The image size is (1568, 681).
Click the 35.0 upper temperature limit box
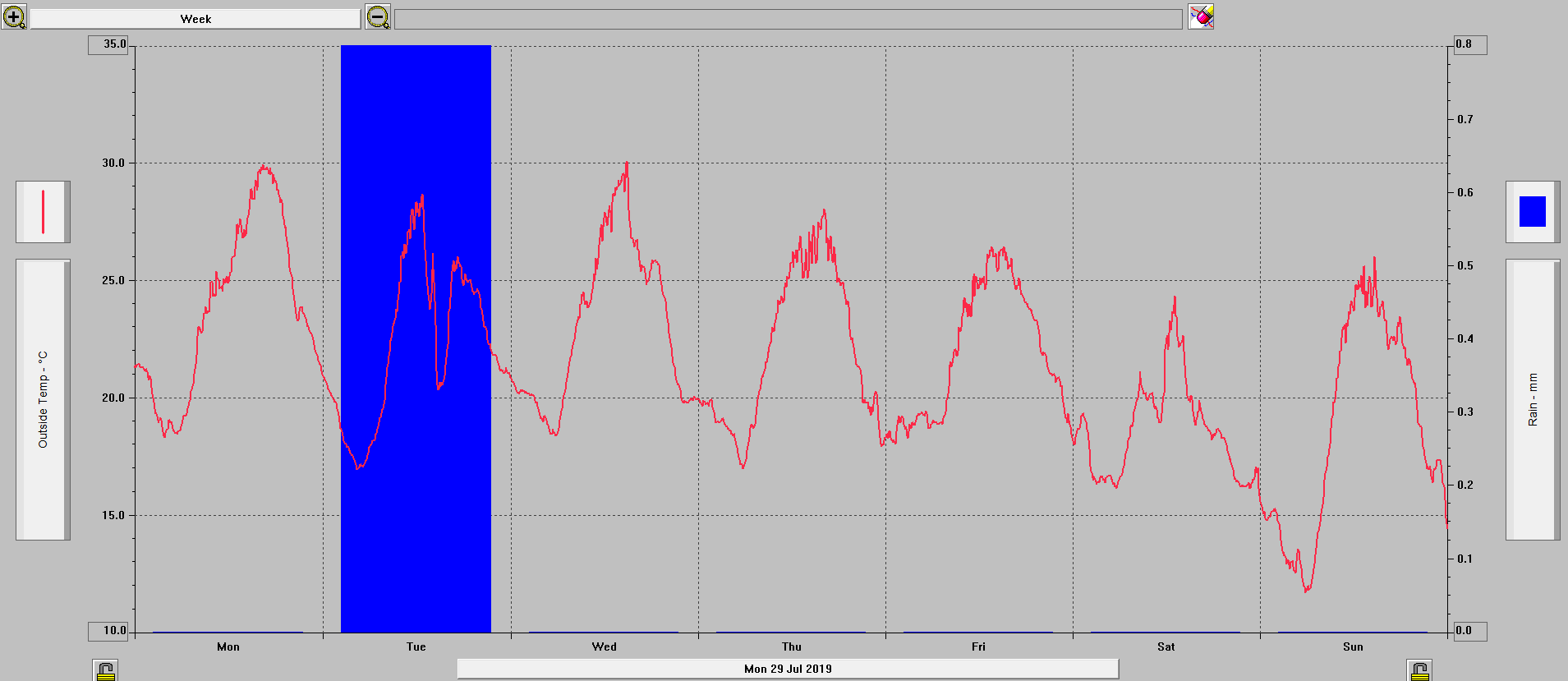(x=109, y=45)
